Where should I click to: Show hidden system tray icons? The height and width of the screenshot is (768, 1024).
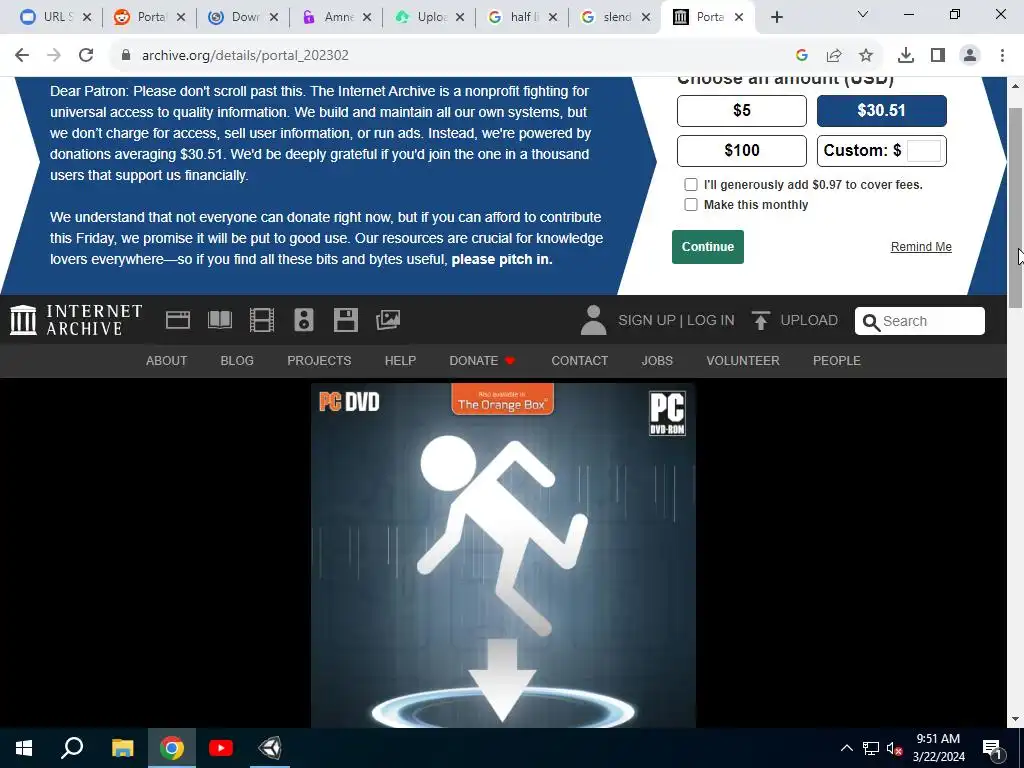[846, 748]
